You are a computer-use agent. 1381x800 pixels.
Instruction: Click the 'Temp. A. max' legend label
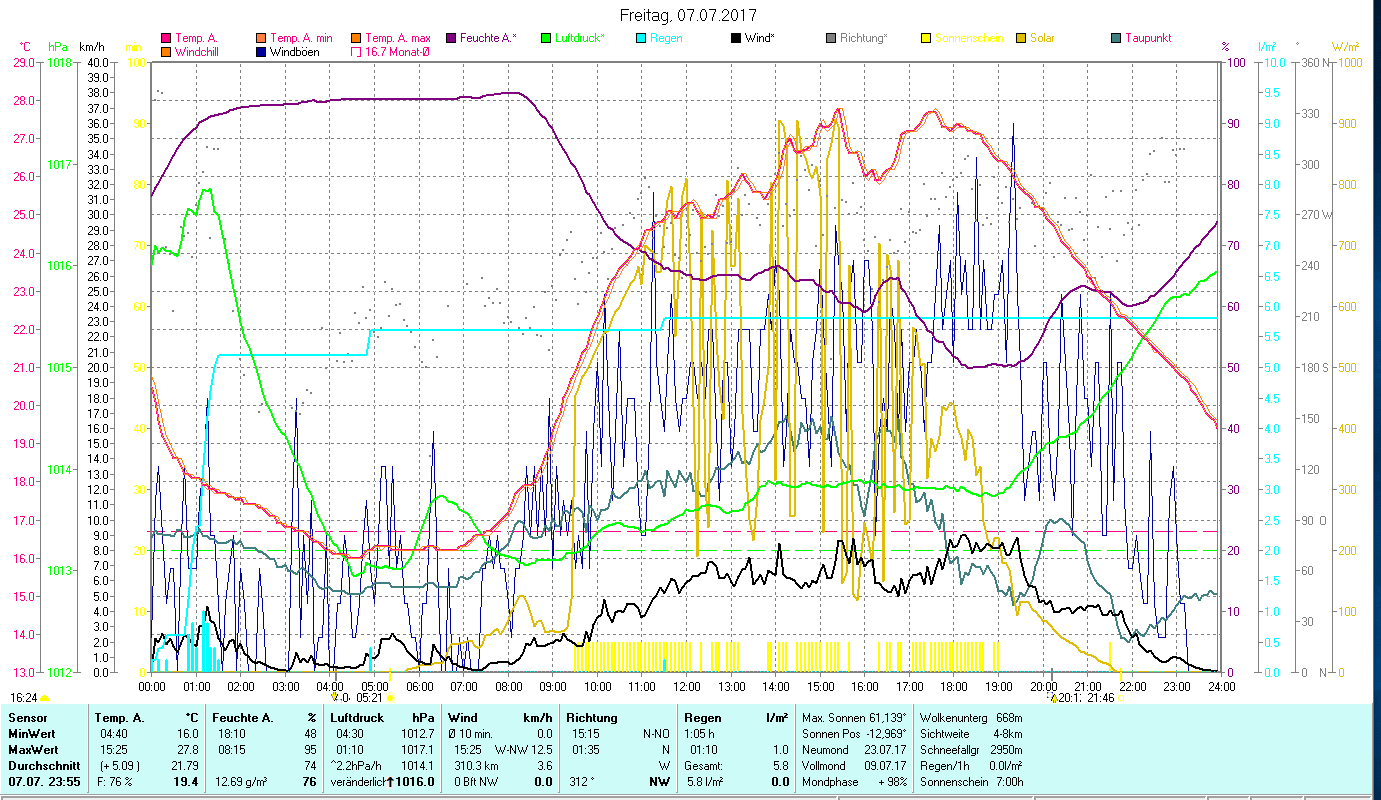pyautogui.click(x=398, y=39)
